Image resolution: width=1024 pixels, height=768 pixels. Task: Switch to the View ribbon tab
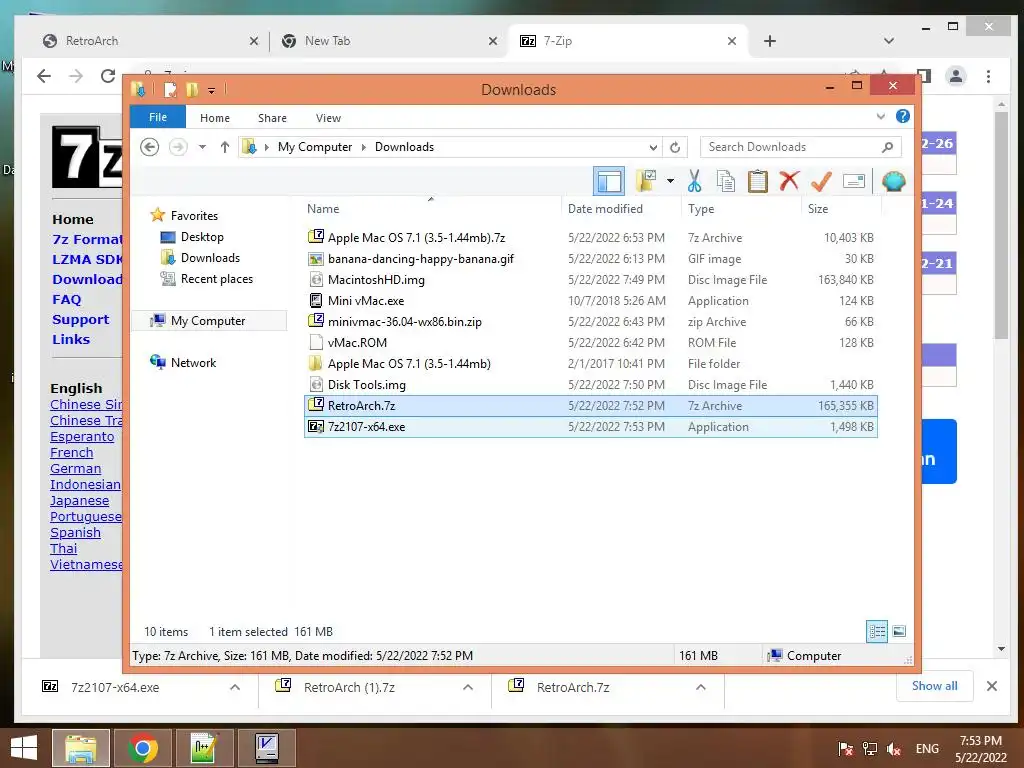328,118
